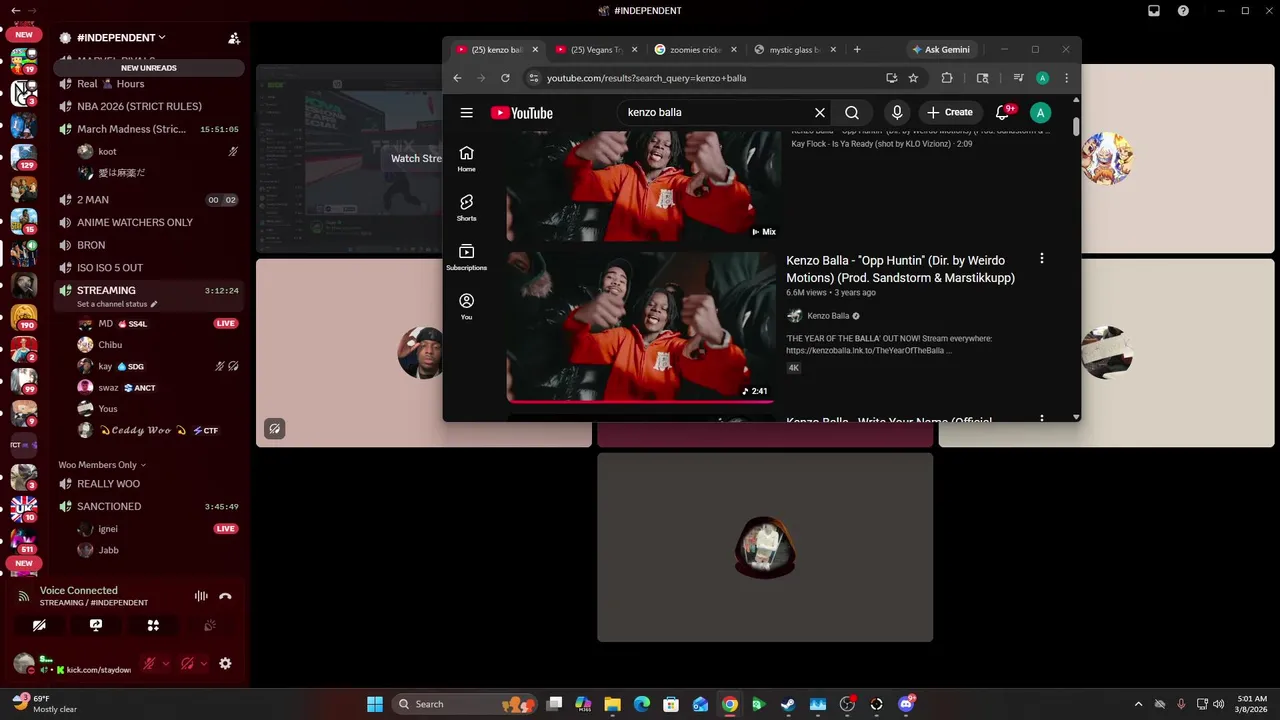Go back in Chrome browser
The image size is (1280, 720).
click(x=457, y=78)
